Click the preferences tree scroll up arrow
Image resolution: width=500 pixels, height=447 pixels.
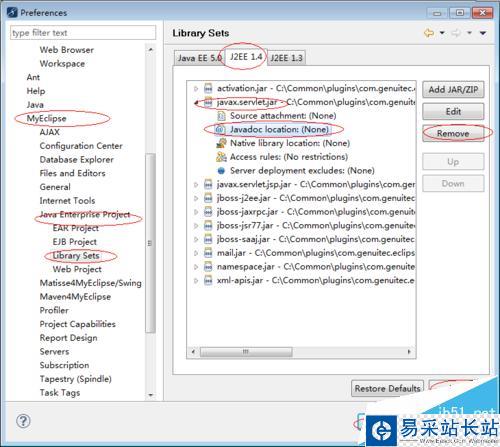(x=151, y=49)
